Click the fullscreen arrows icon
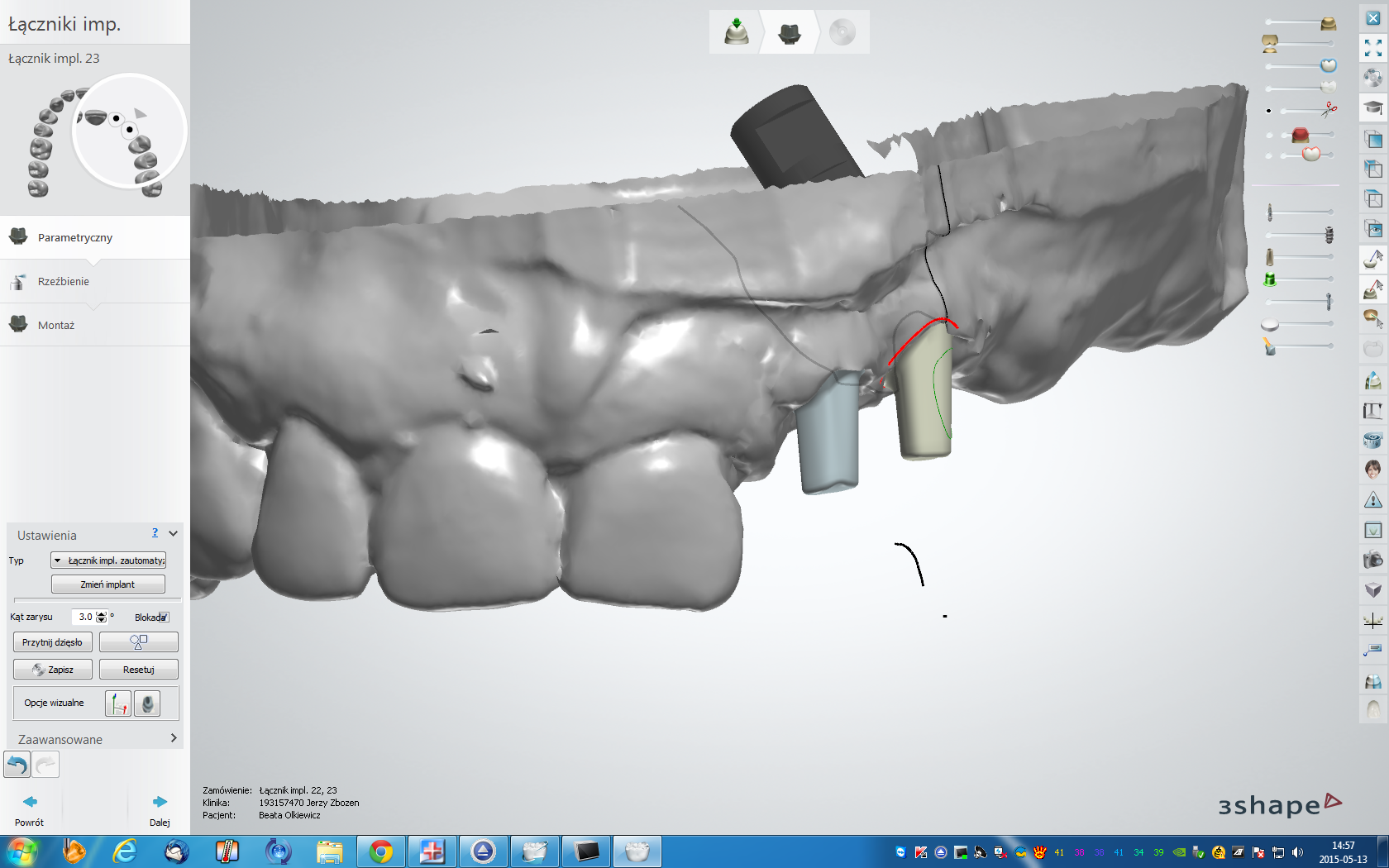The height and width of the screenshot is (868, 1389). coord(1372,48)
